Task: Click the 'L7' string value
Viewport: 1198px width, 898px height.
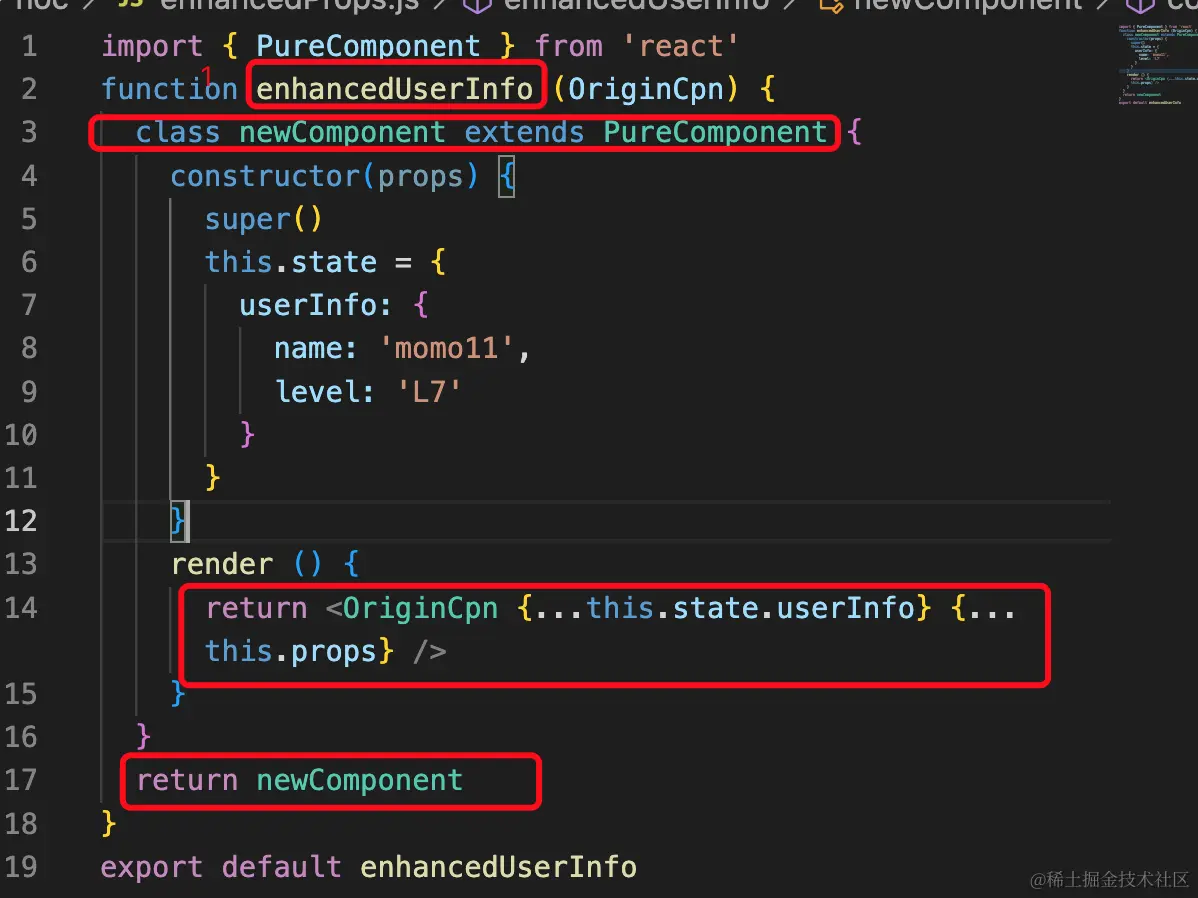Action: click(x=429, y=391)
